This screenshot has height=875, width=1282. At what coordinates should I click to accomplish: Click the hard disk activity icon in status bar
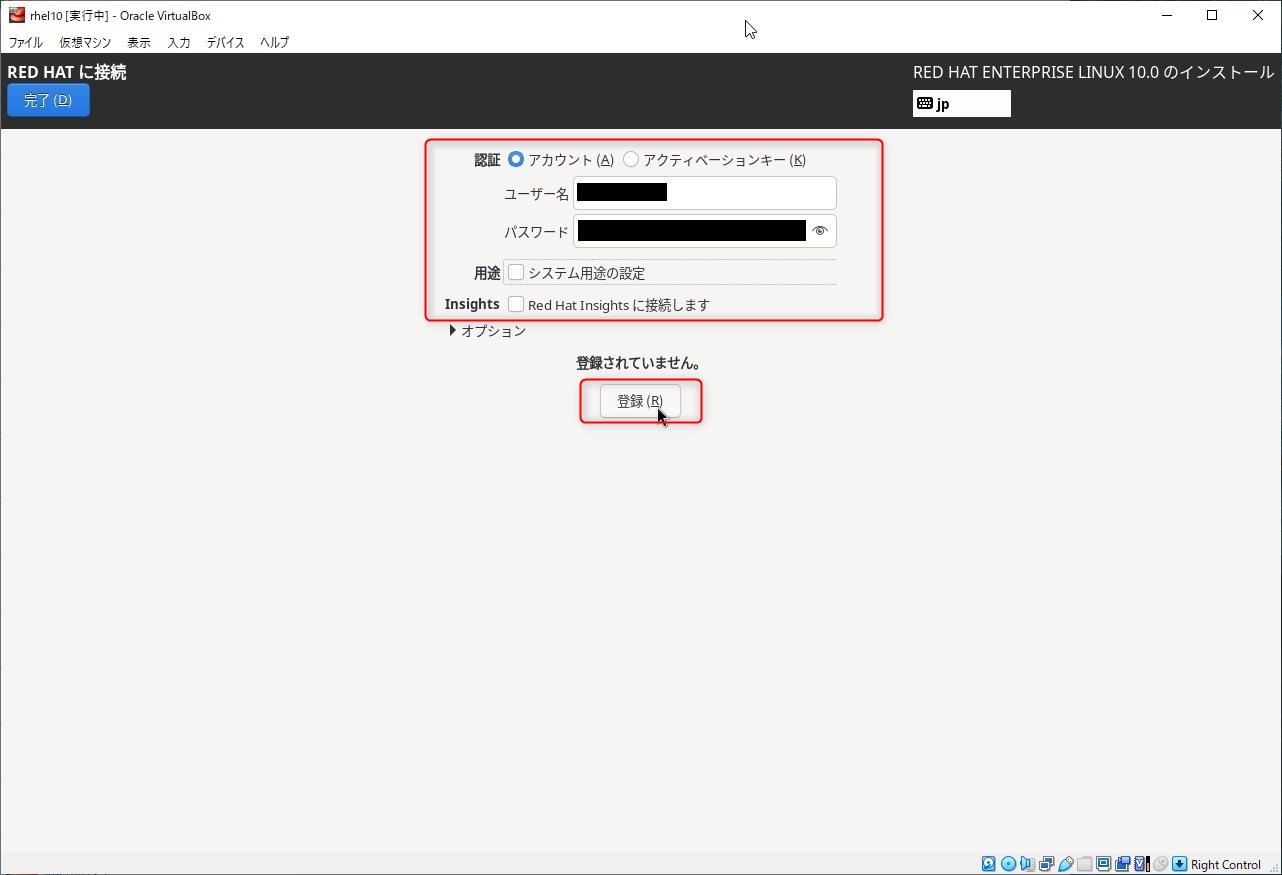click(x=989, y=864)
